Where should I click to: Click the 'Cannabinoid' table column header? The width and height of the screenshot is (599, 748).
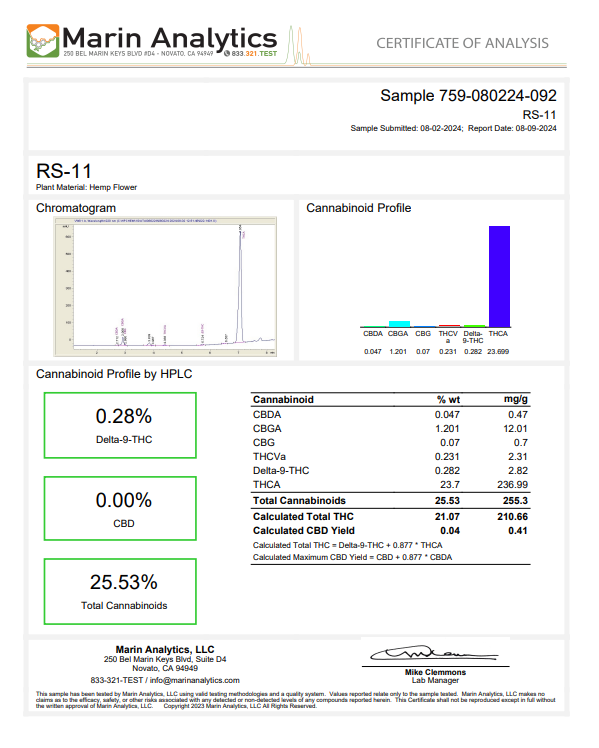point(283,400)
